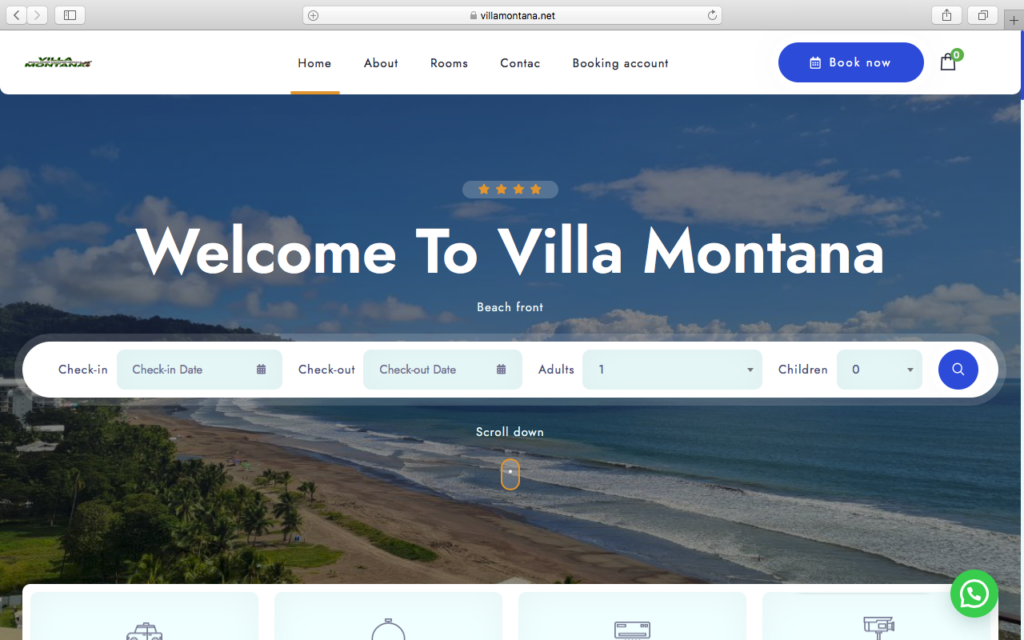Image resolution: width=1024 pixels, height=640 pixels.
Task: Click the Book now button
Action: tap(851, 63)
